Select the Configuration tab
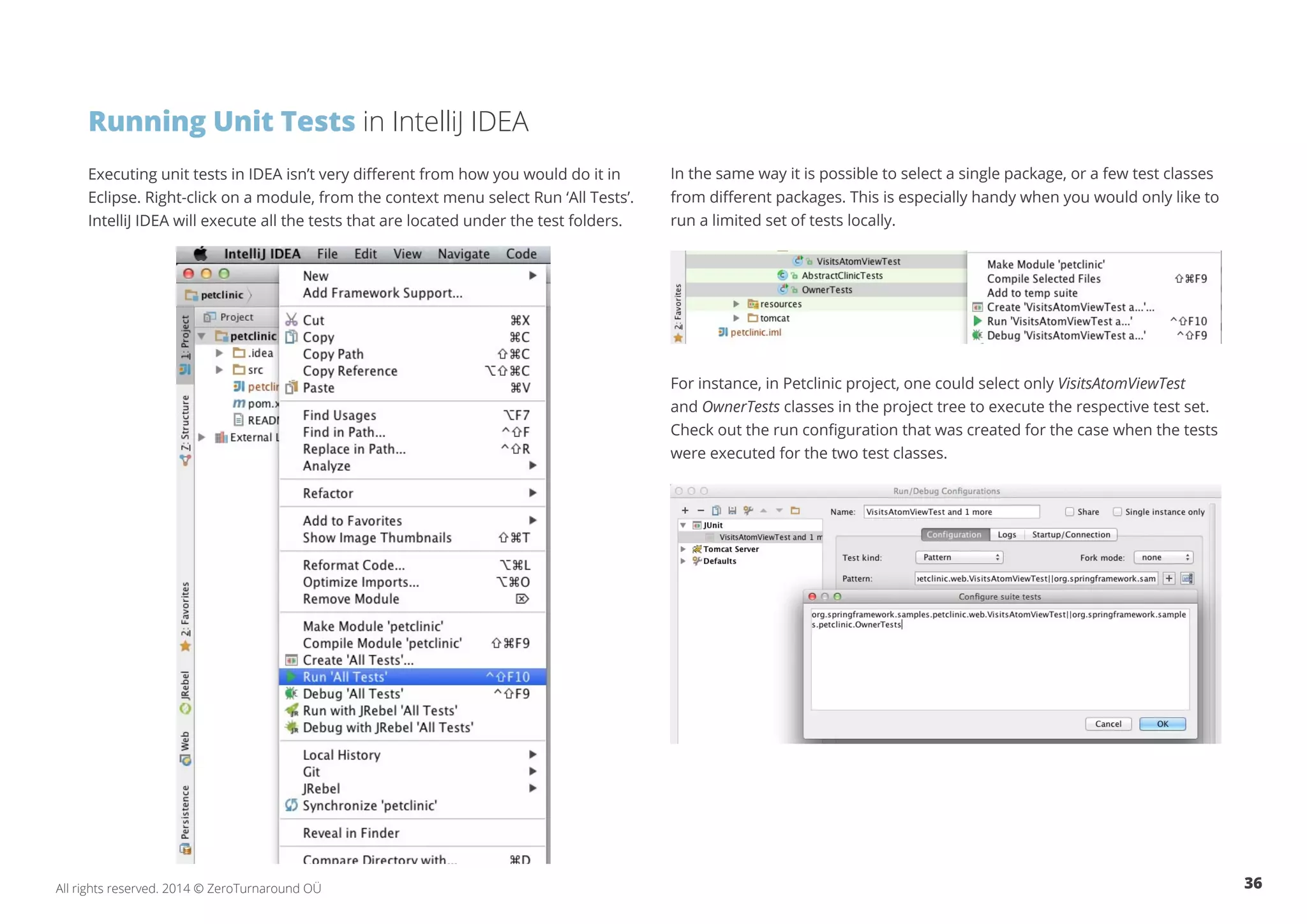1307x924 pixels. coord(954,535)
